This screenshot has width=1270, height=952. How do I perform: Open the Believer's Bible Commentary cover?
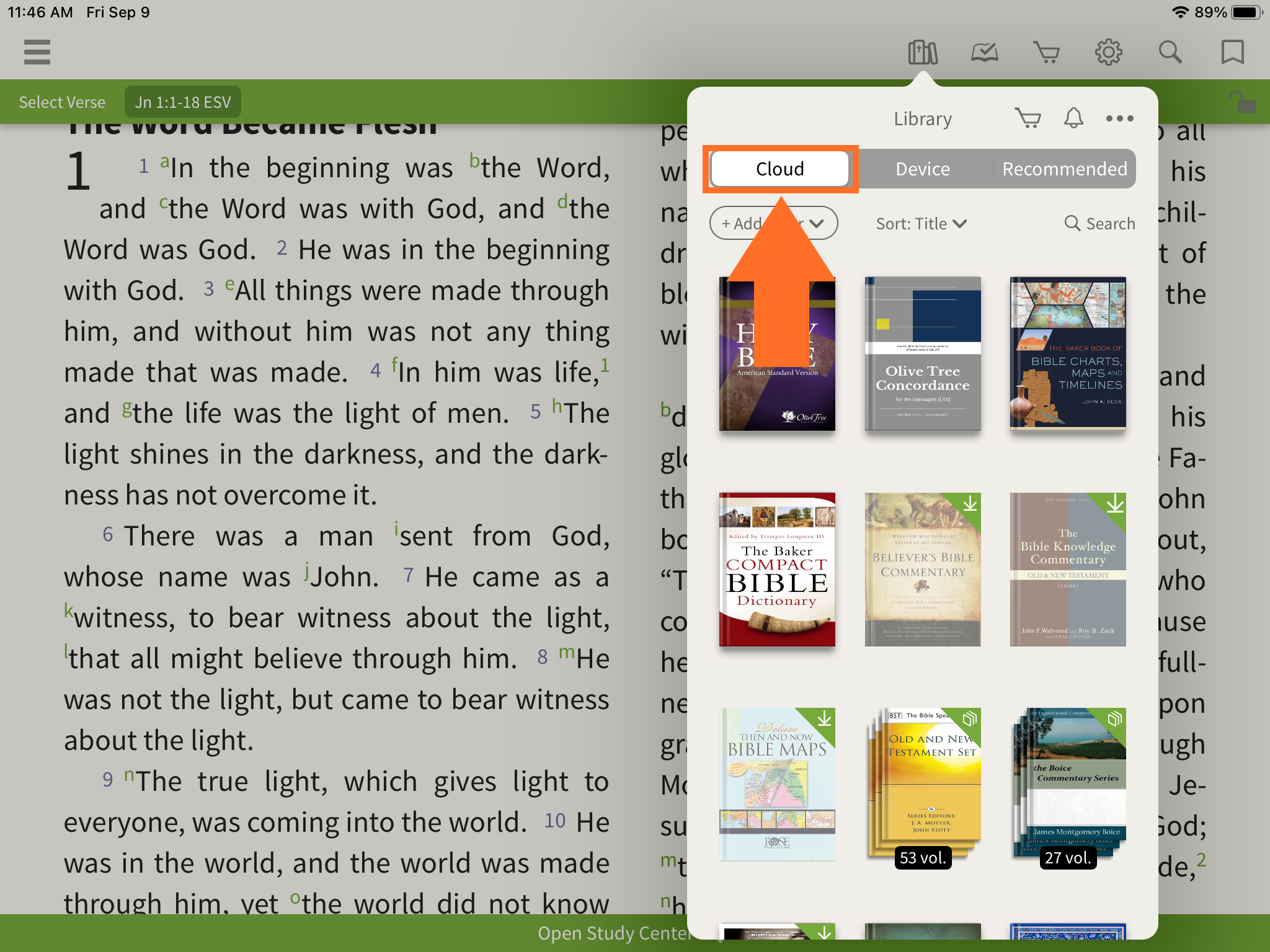(923, 570)
